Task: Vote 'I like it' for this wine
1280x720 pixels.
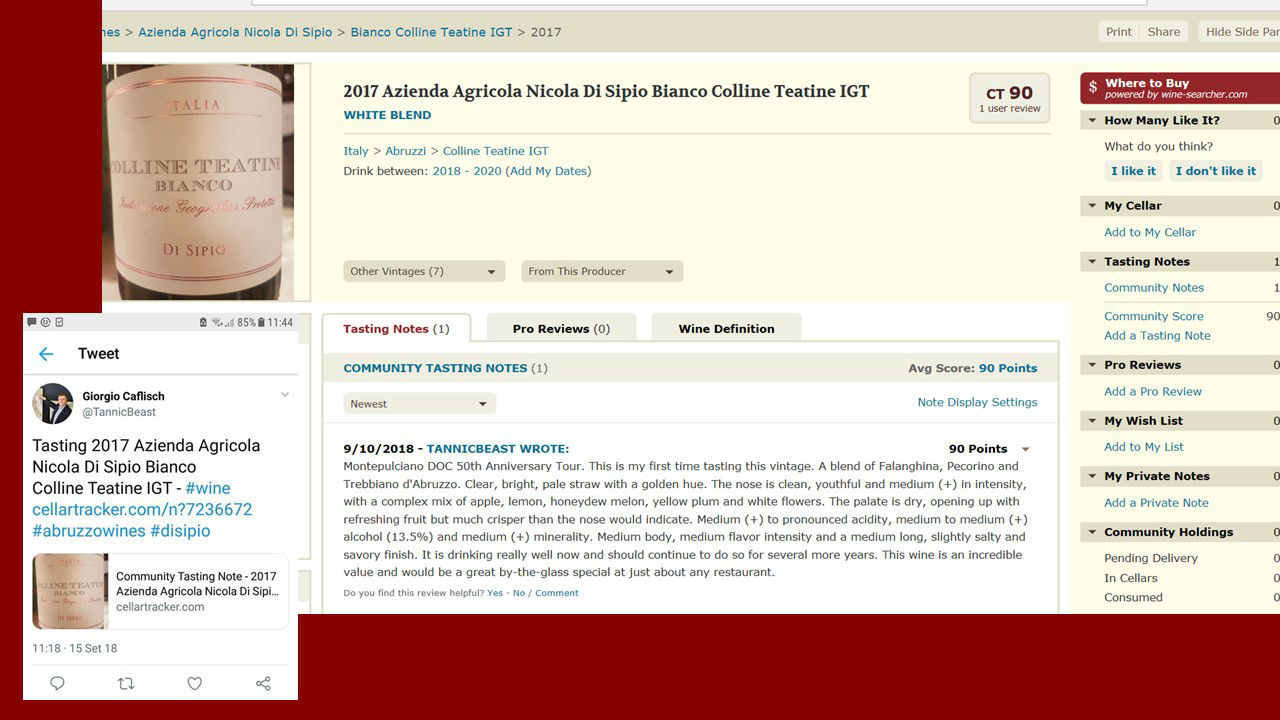Action: (x=1133, y=171)
